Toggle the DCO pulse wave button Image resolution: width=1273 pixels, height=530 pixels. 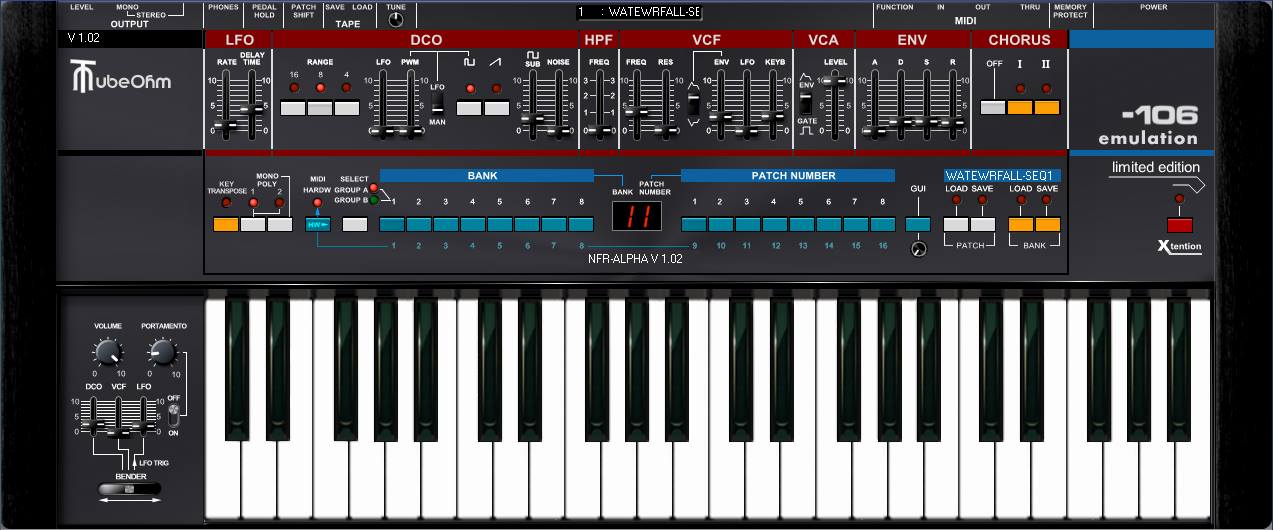coord(470,108)
